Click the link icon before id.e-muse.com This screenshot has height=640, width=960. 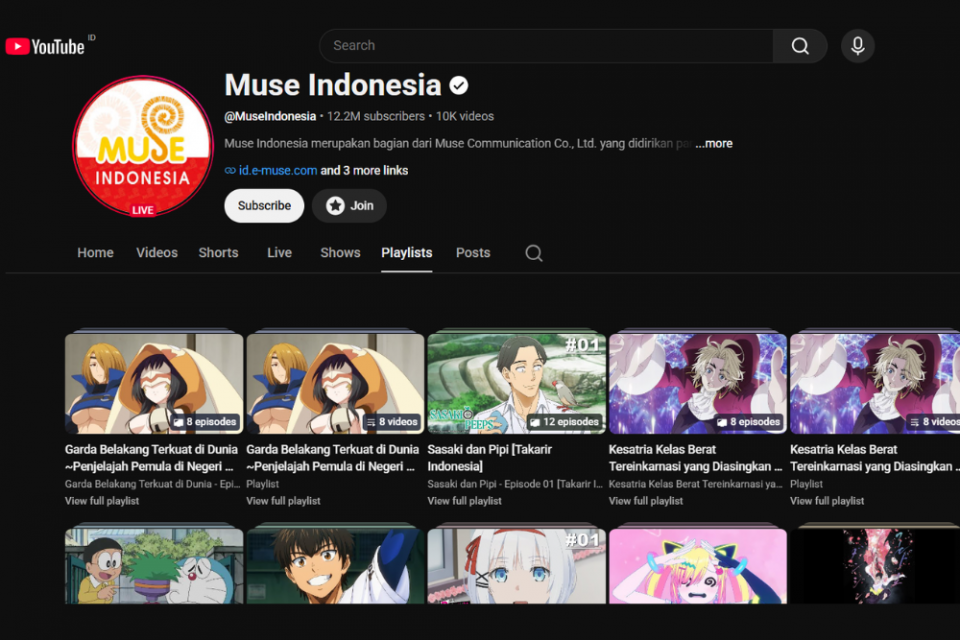[x=230, y=171]
